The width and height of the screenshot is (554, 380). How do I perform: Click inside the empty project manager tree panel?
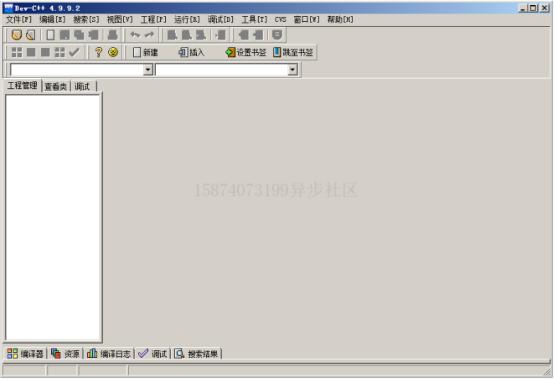(x=53, y=217)
